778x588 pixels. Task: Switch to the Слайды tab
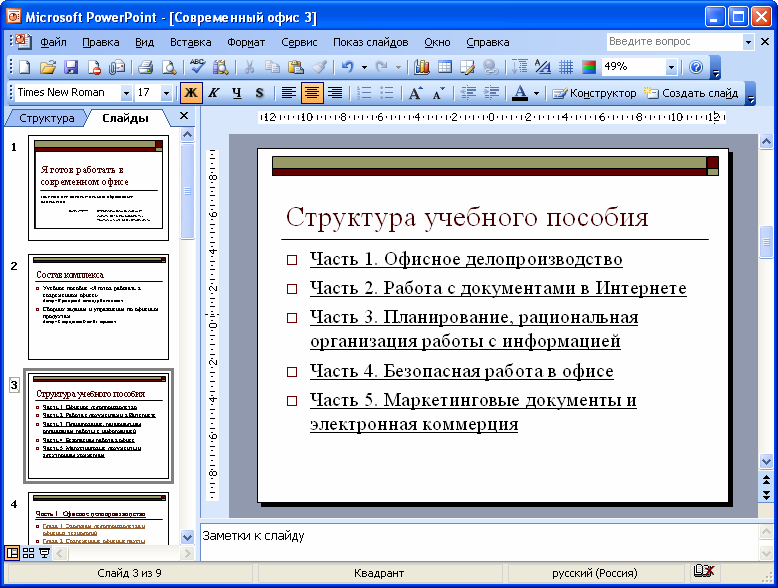126,118
